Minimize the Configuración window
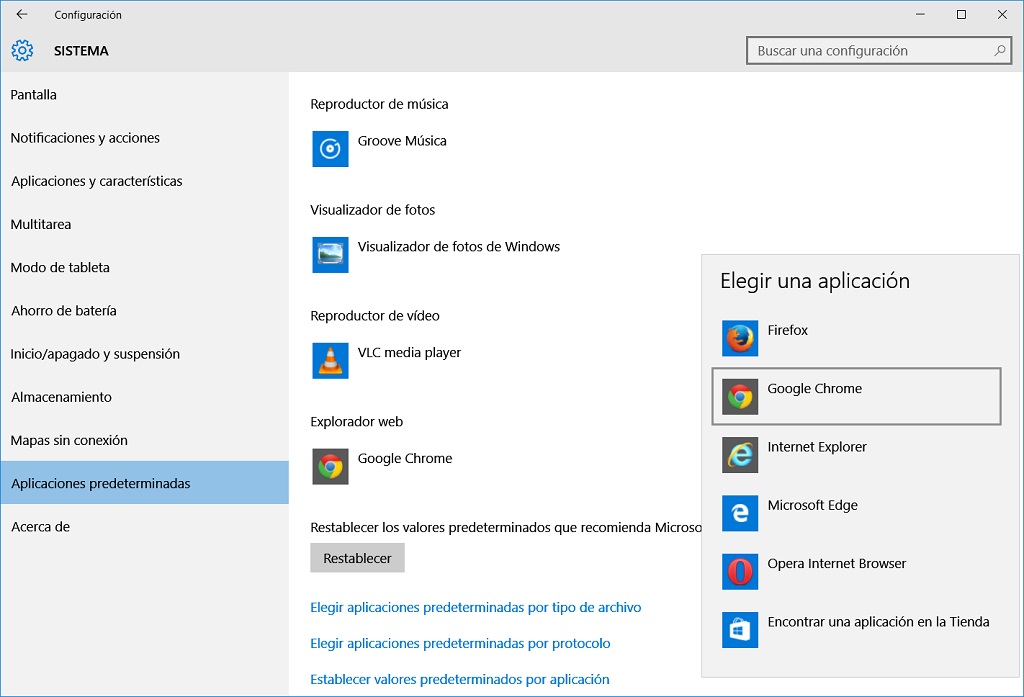Image resolution: width=1024 pixels, height=697 pixels. pos(920,14)
